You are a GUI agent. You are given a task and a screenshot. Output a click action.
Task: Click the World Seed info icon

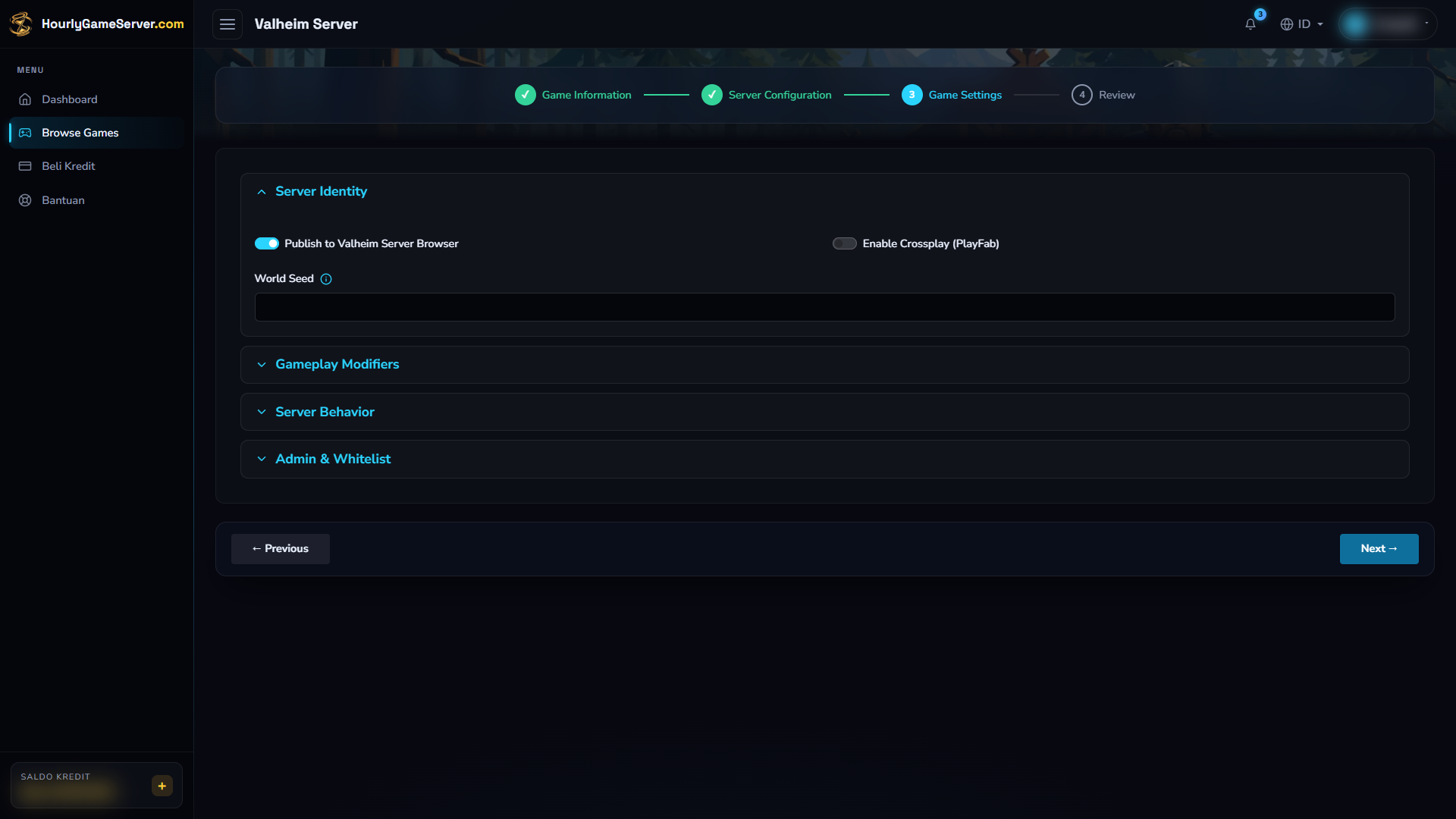coord(326,279)
